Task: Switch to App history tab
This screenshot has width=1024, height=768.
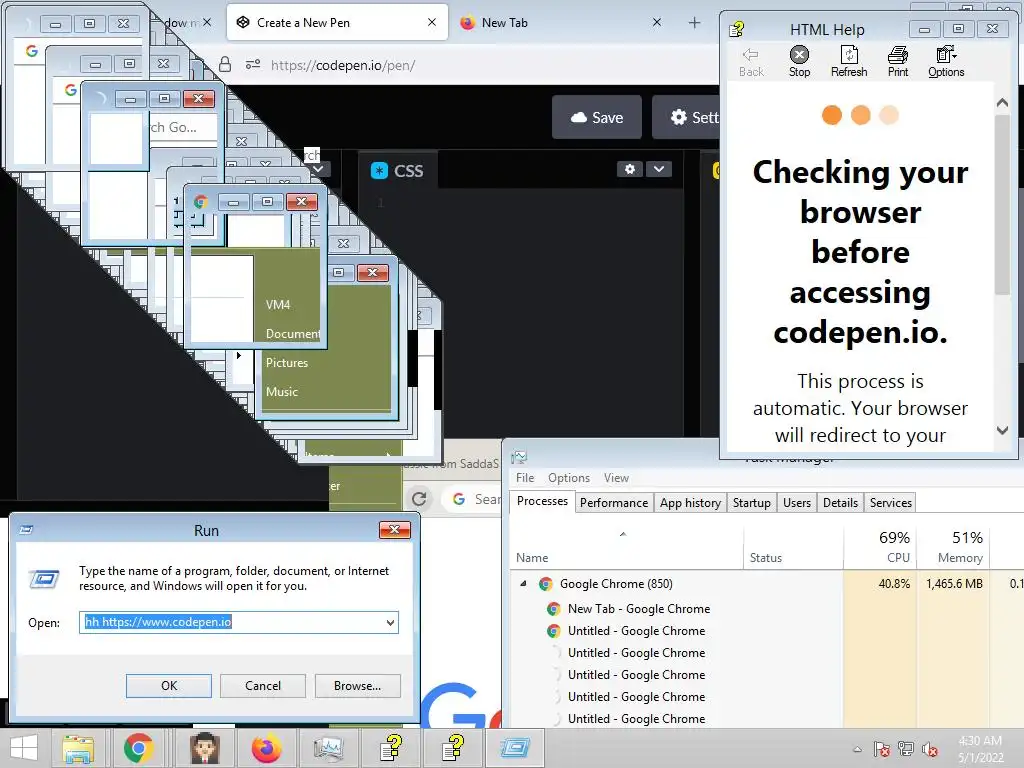Action: coord(690,502)
